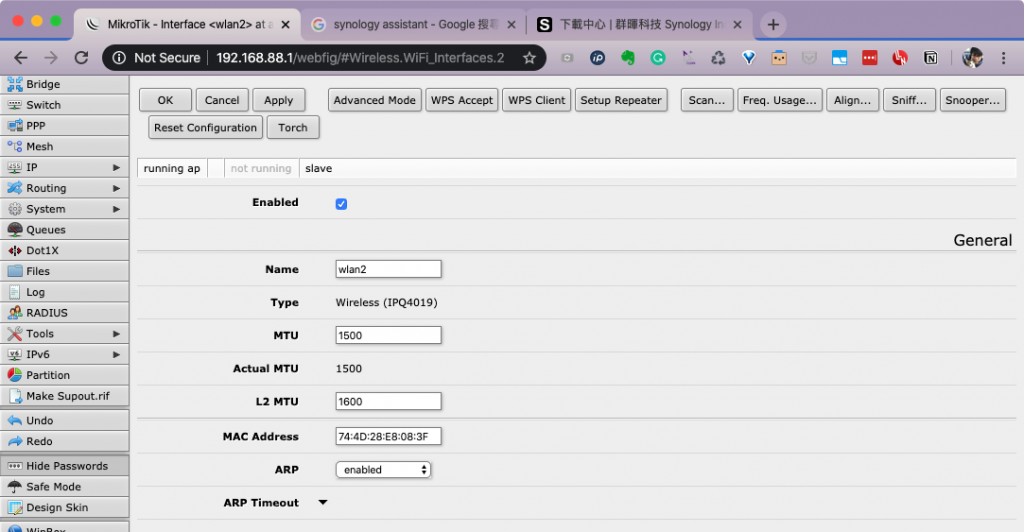Click the Partition pie icon
This screenshot has height=532, width=1024.
pos(14,375)
